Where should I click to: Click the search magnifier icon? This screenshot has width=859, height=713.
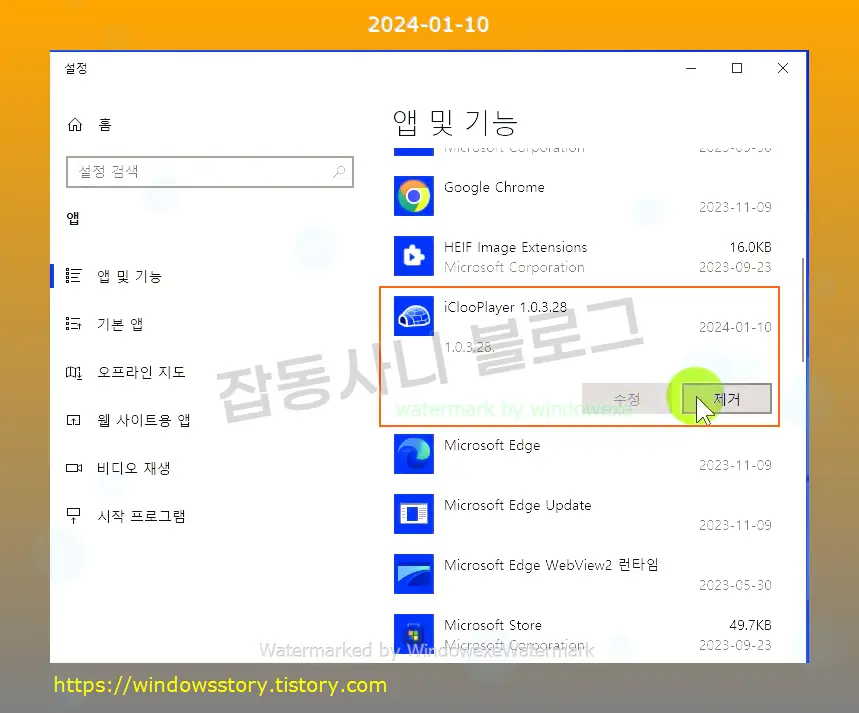click(x=339, y=172)
